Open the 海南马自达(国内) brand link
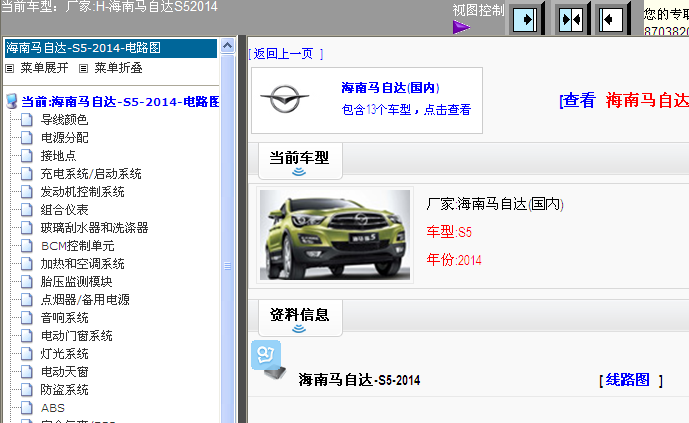Screen dimensions: 689x423 pos(390,88)
